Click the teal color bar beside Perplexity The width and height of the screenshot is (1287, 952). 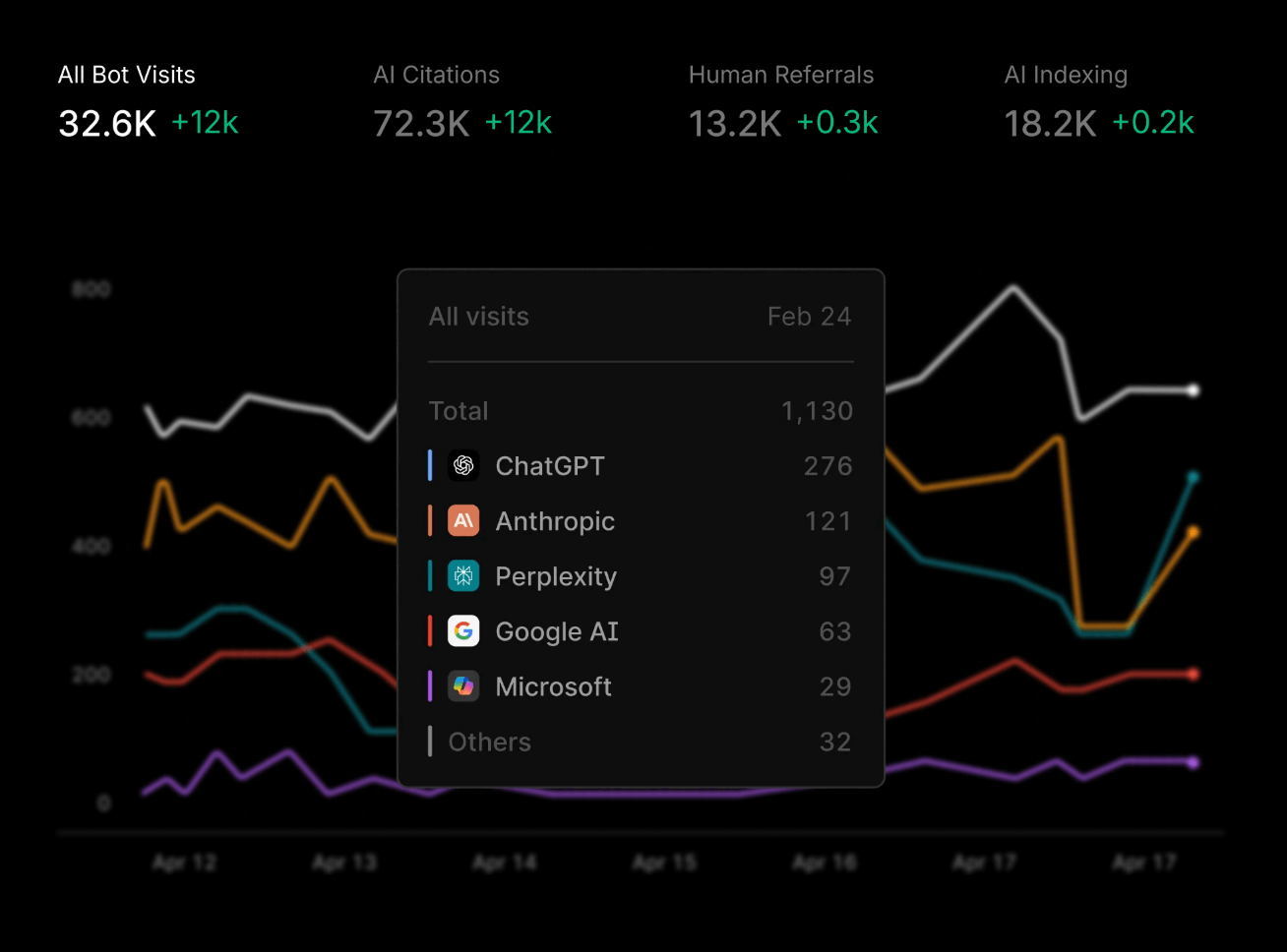tap(430, 575)
